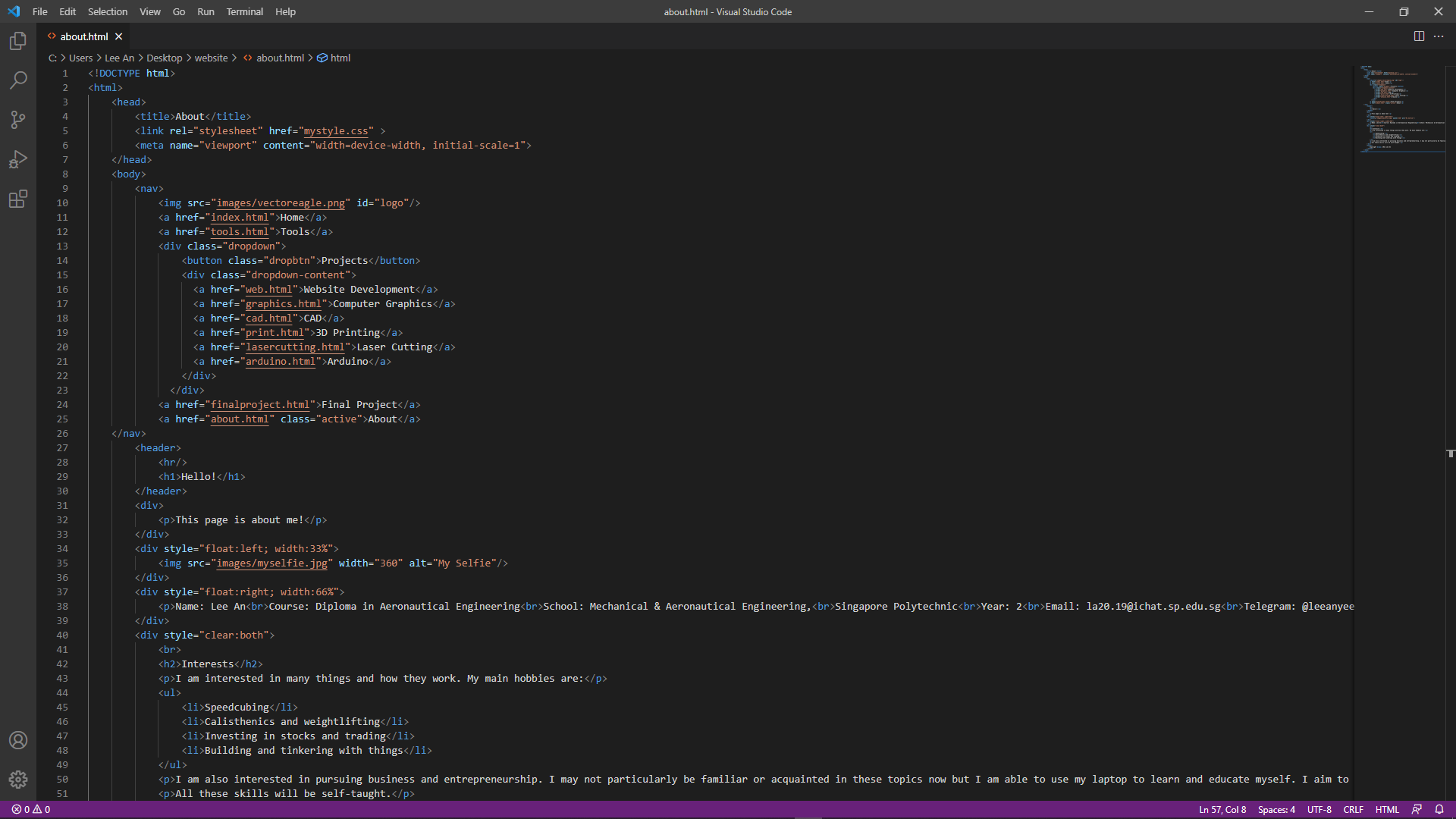Open the Selection menu
This screenshot has width=1456, height=819.
(x=108, y=11)
